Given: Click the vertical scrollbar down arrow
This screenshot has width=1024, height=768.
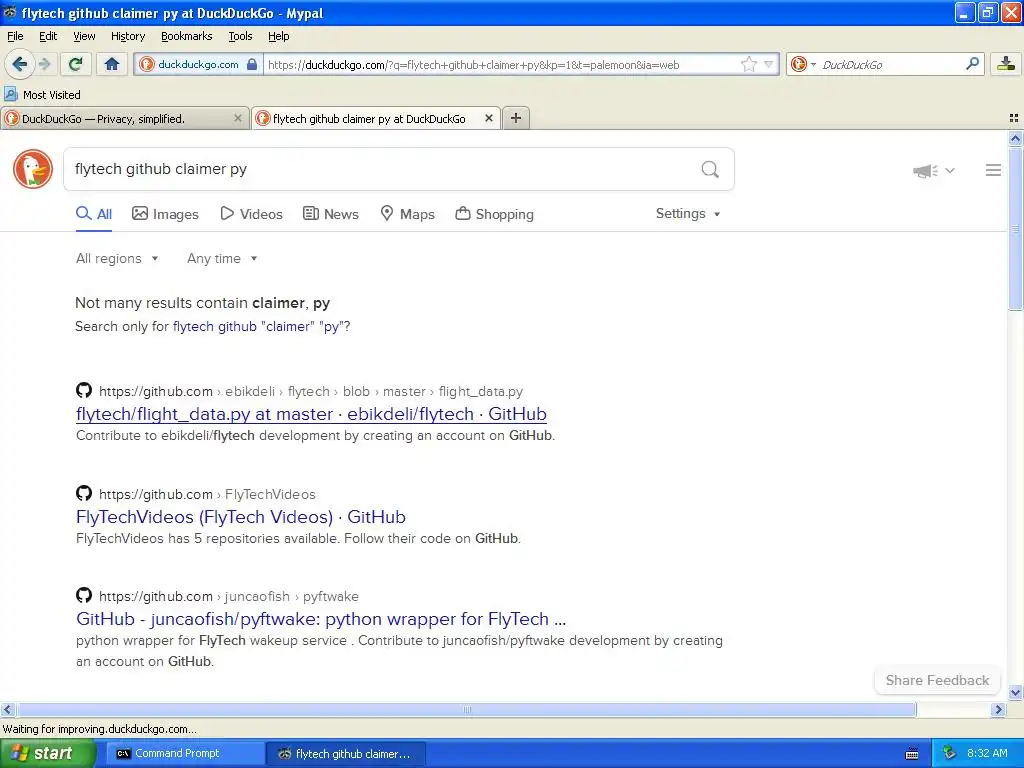Looking at the screenshot, I should point(1015,693).
